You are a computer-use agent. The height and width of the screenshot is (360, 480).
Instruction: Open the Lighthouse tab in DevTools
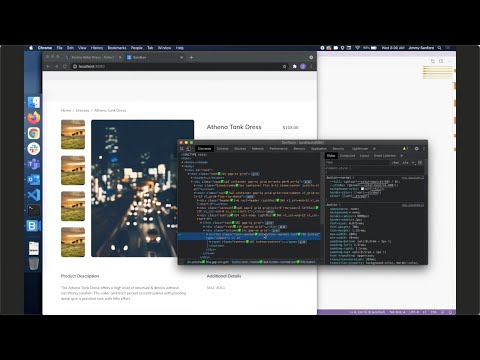360,149
